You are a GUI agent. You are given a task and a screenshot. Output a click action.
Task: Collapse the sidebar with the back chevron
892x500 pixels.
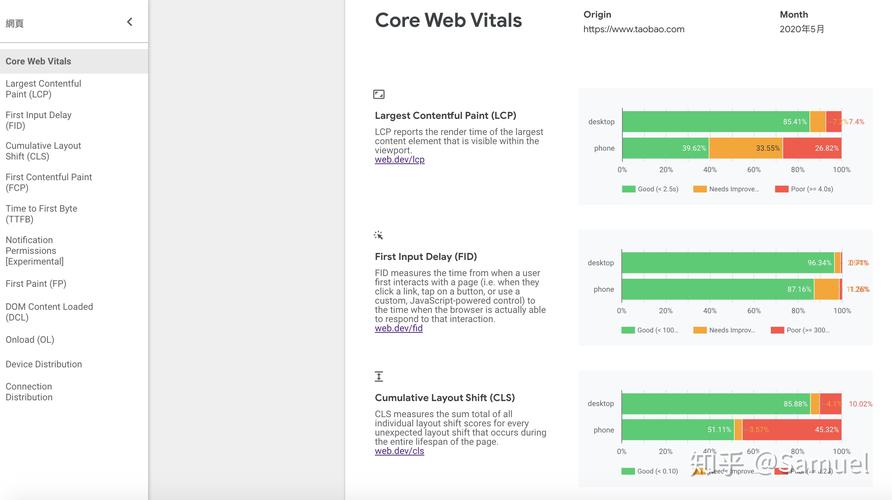(130, 22)
